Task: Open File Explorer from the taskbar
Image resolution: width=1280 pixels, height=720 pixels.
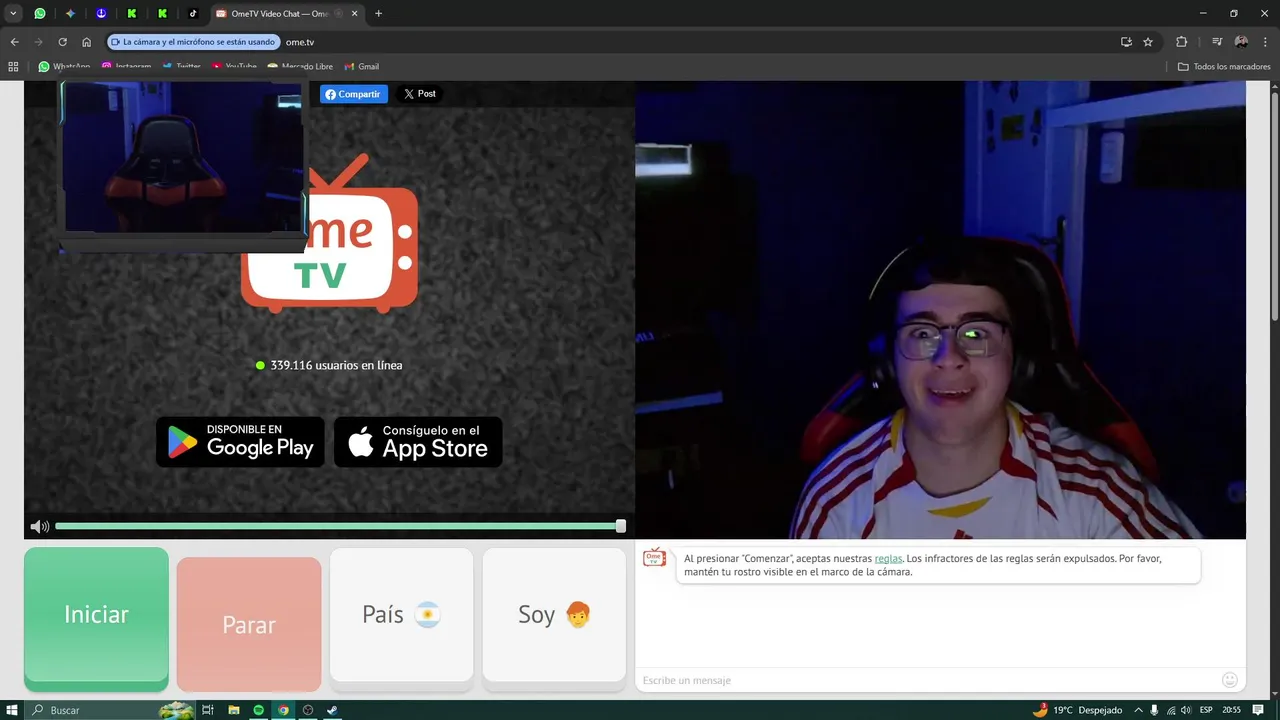Action: [233, 710]
